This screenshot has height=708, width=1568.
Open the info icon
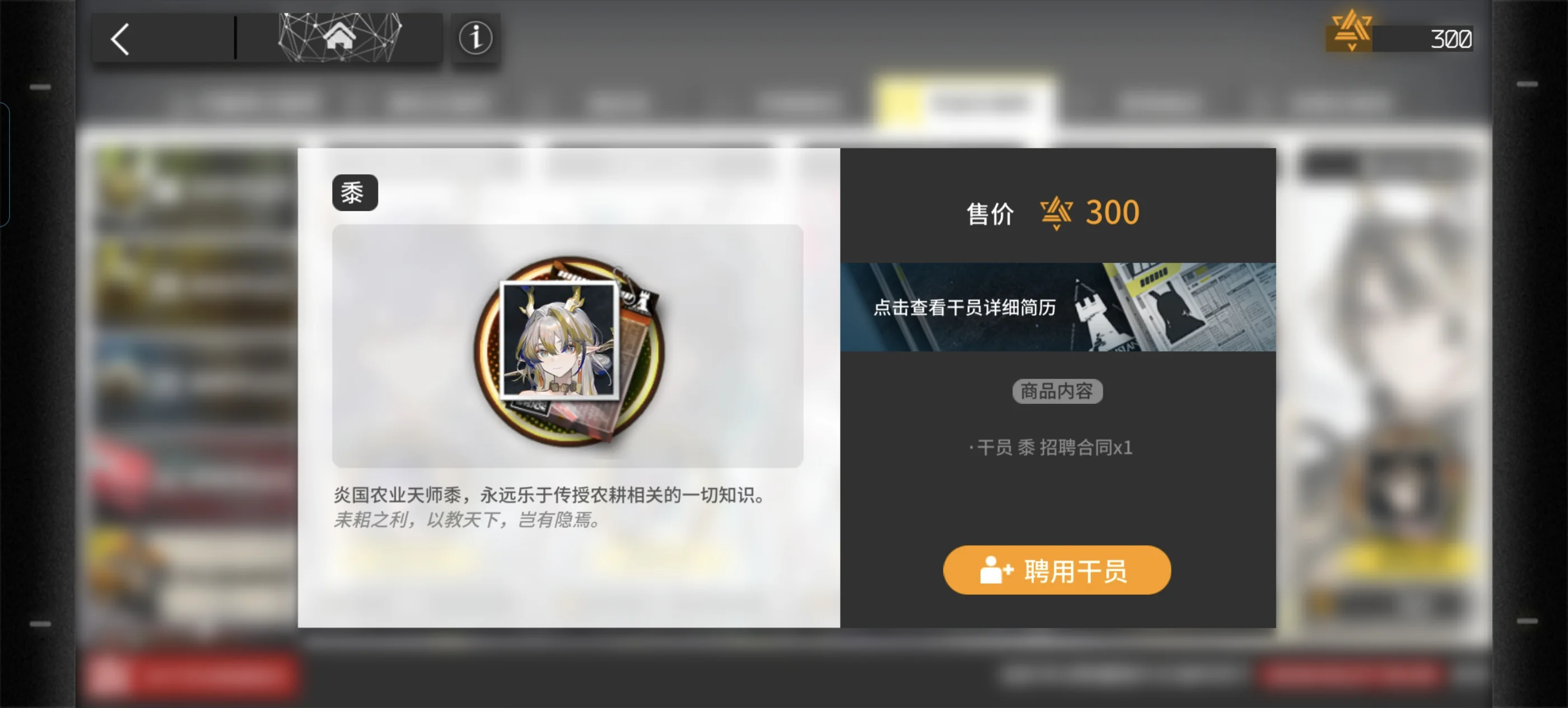(475, 38)
